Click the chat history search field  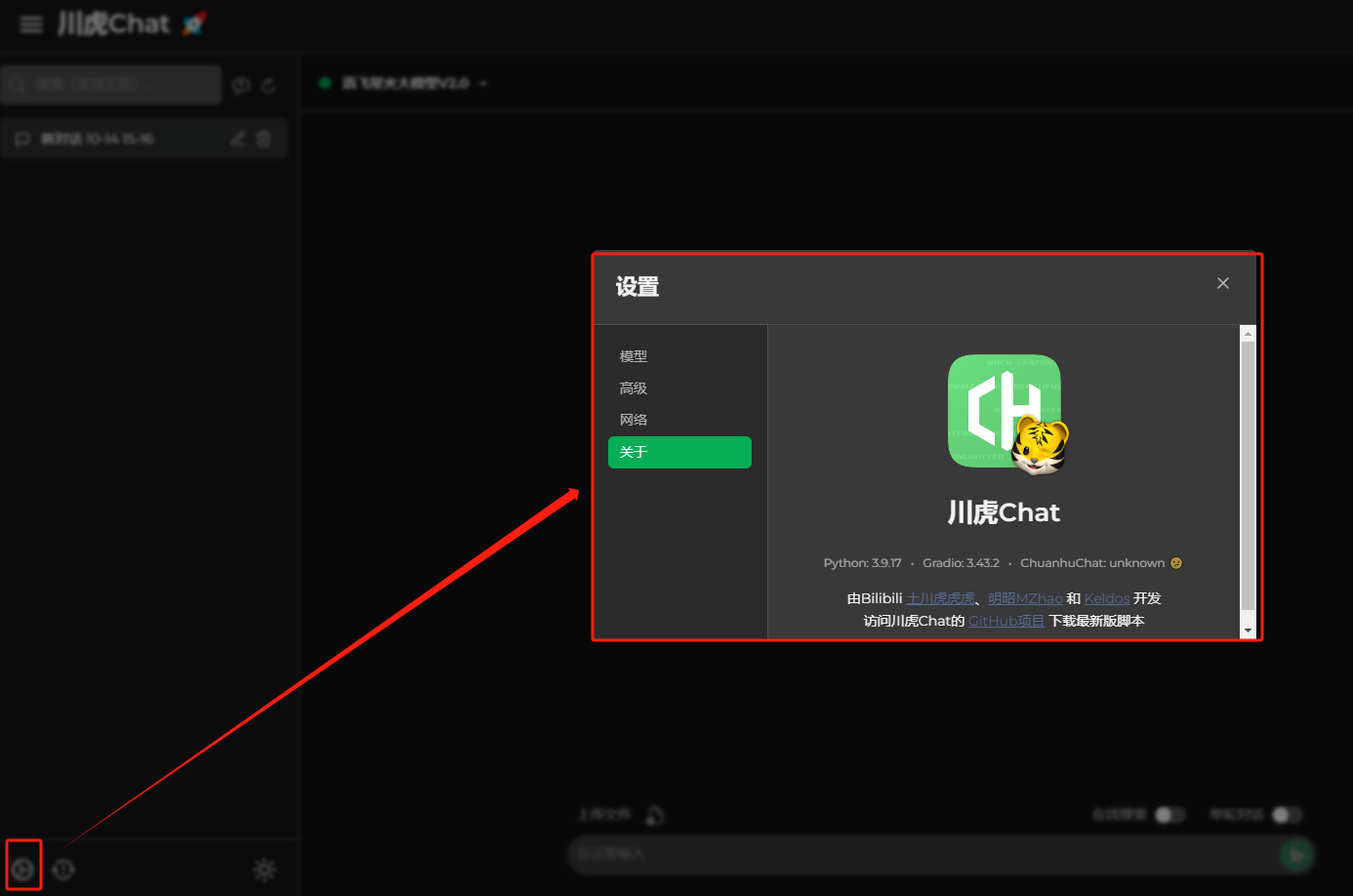pos(111,85)
